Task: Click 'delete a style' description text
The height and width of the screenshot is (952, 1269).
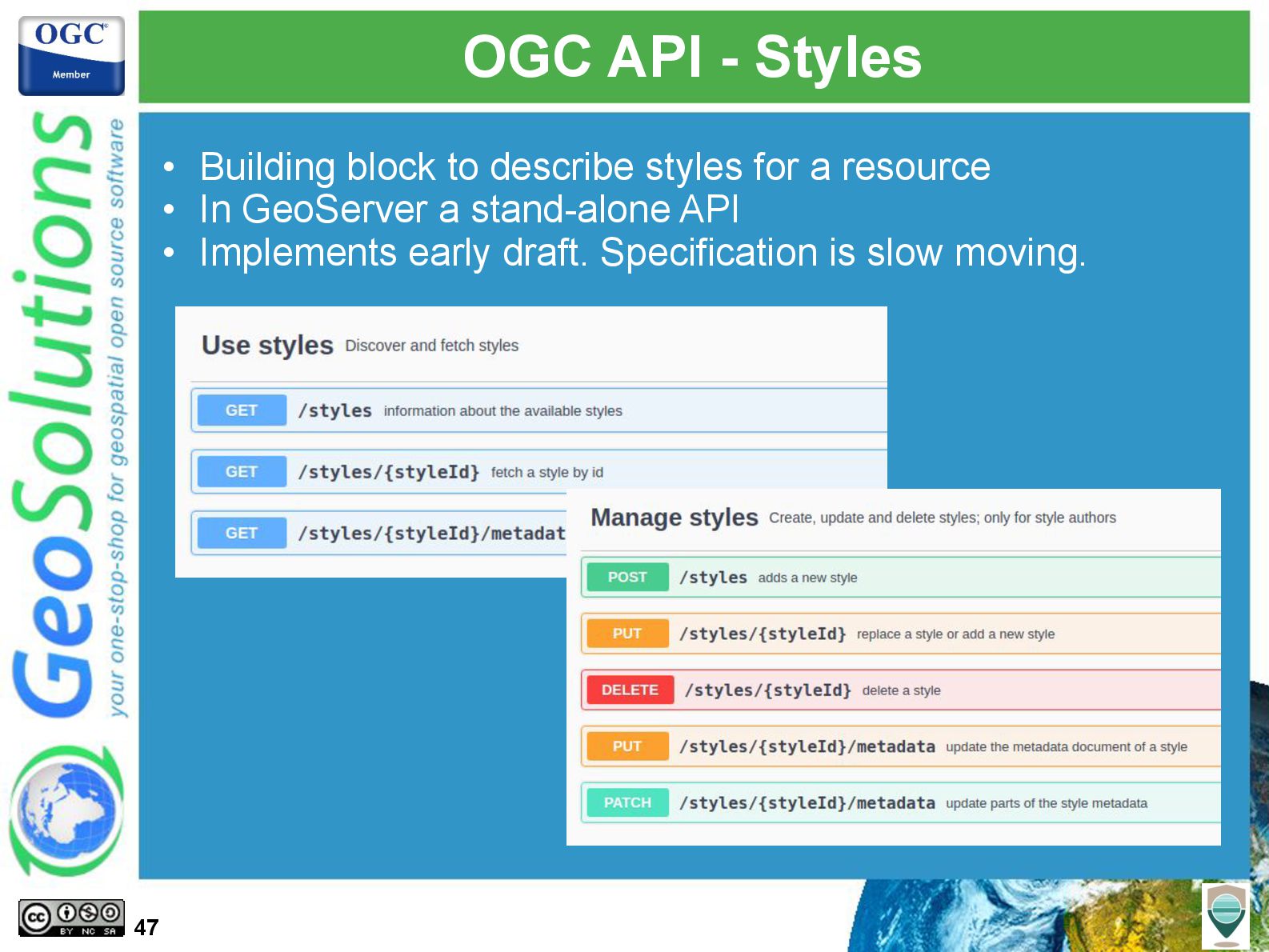Action: [x=902, y=690]
